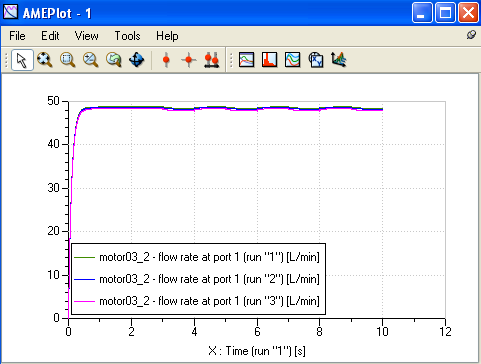
Task: Click the X axis value 12
Action: click(445, 331)
